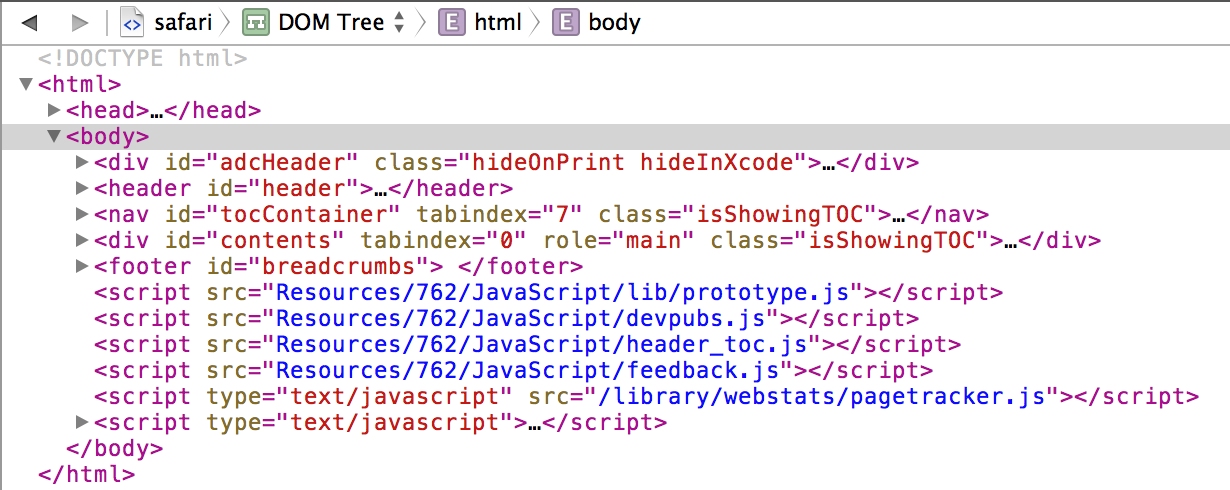1230x490 pixels.
Task: Select the DOCTYPE html line
Action: [x=142, y=59]
